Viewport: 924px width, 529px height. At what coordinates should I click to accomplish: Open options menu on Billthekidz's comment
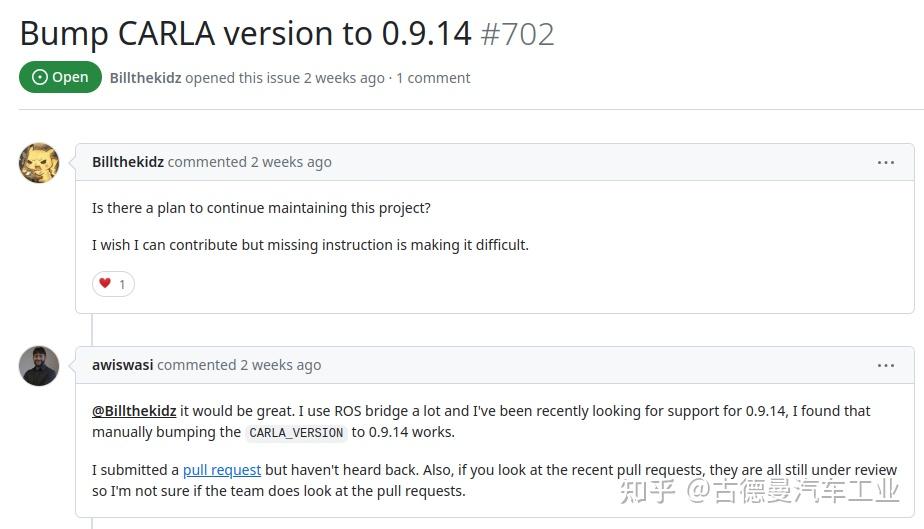(x=885, y=162)
